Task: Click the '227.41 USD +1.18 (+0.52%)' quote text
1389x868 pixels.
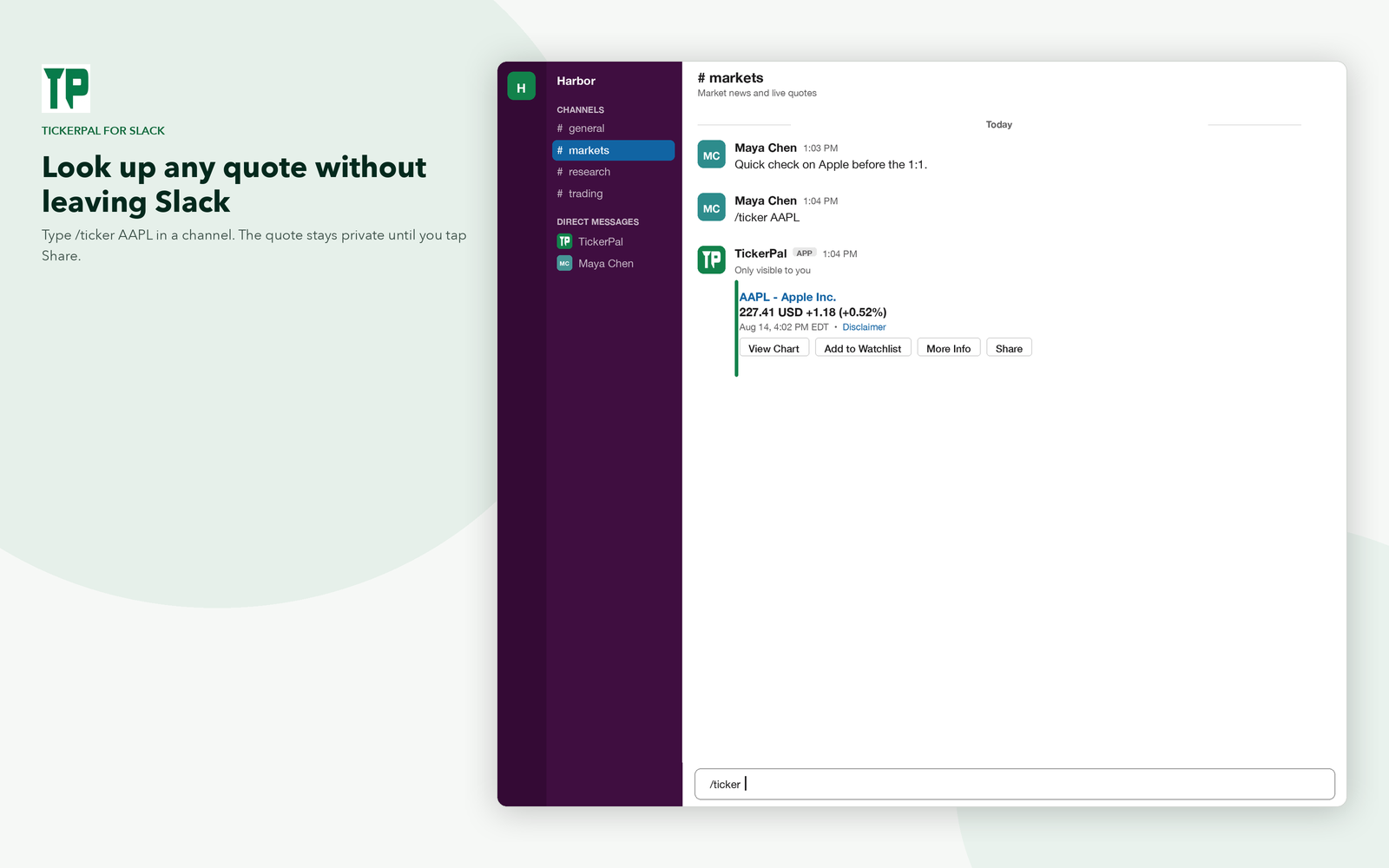Action: click(x=813, y=312)
